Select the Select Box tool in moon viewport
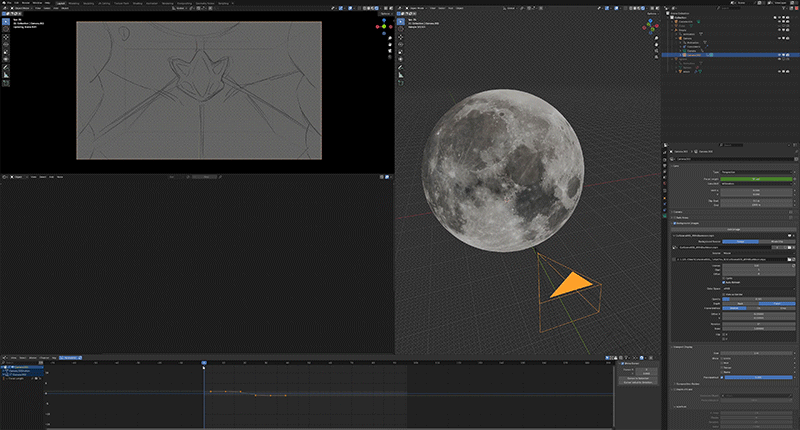Viewport: 800px width, 430px height. [x=401, y=21]
